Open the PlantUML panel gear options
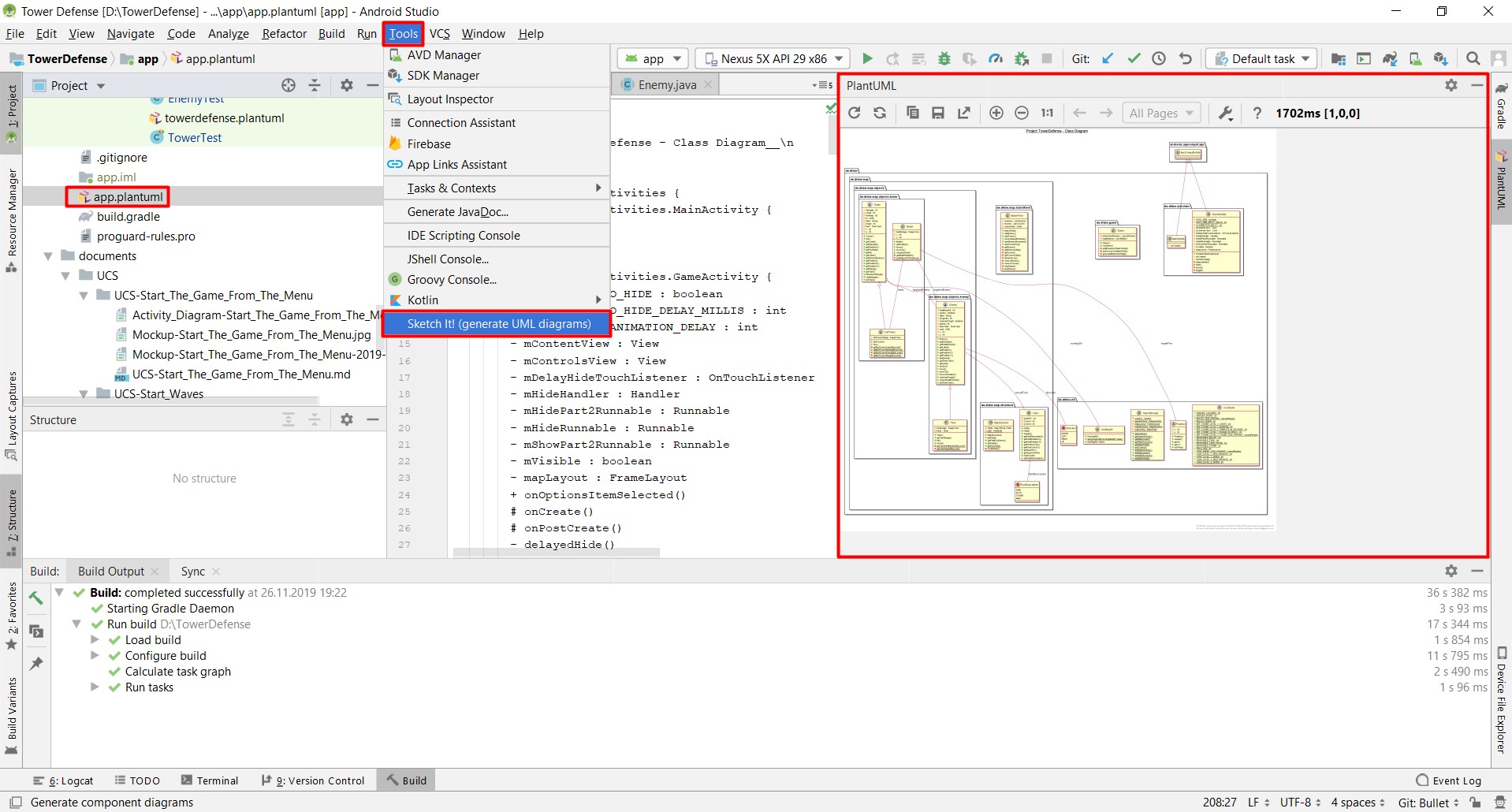This screenshot has height=812, width=1512. (x=1451, y=85)
